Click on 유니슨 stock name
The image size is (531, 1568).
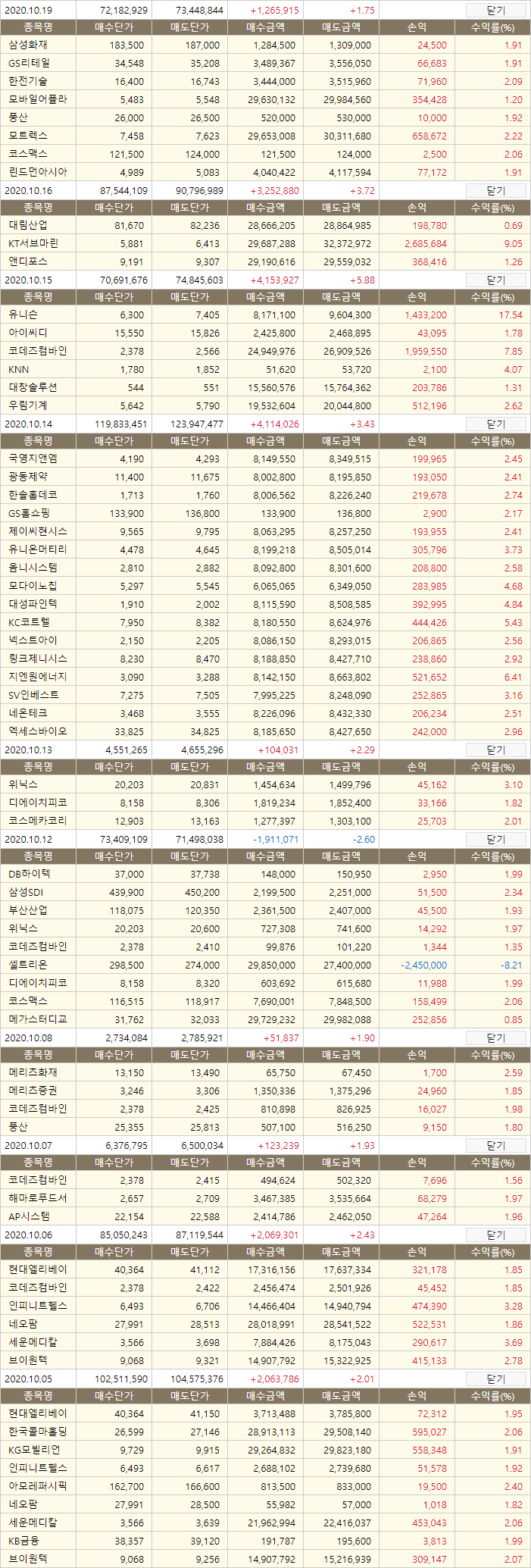(x=23, y=315)
